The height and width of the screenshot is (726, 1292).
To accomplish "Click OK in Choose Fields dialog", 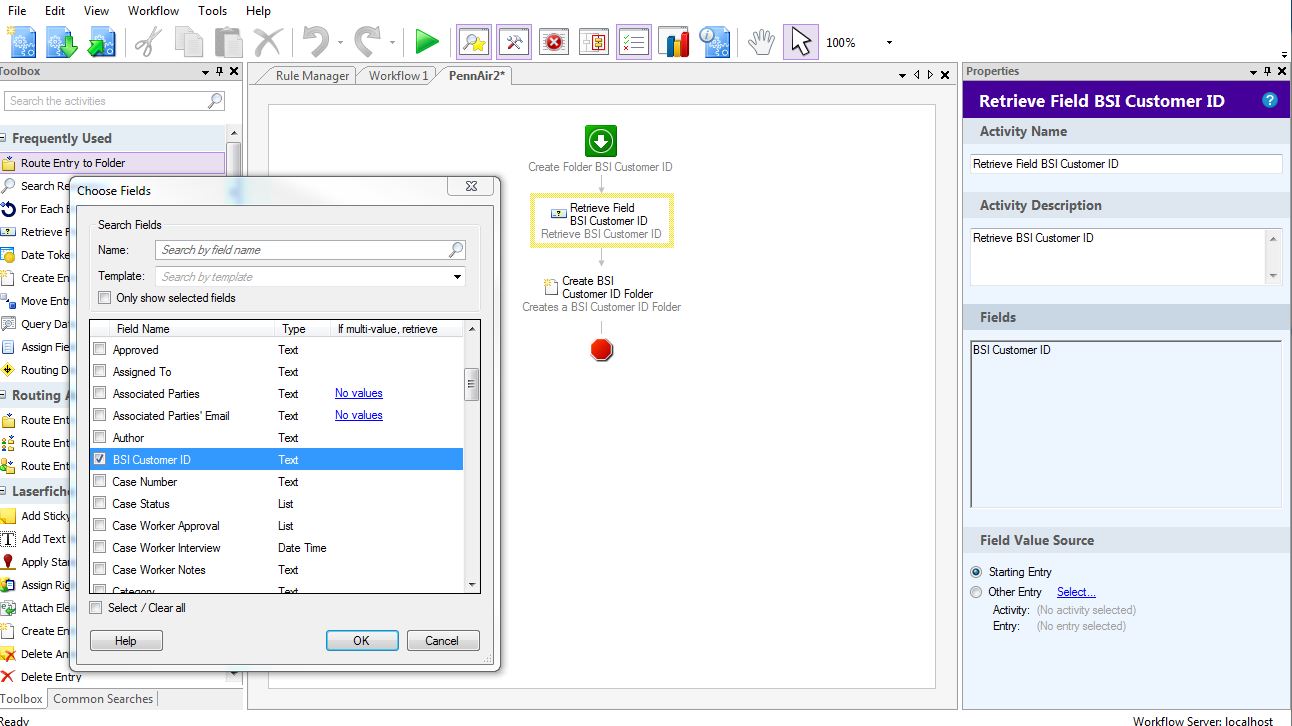I will pyautogui.click(x=361, y=640).
